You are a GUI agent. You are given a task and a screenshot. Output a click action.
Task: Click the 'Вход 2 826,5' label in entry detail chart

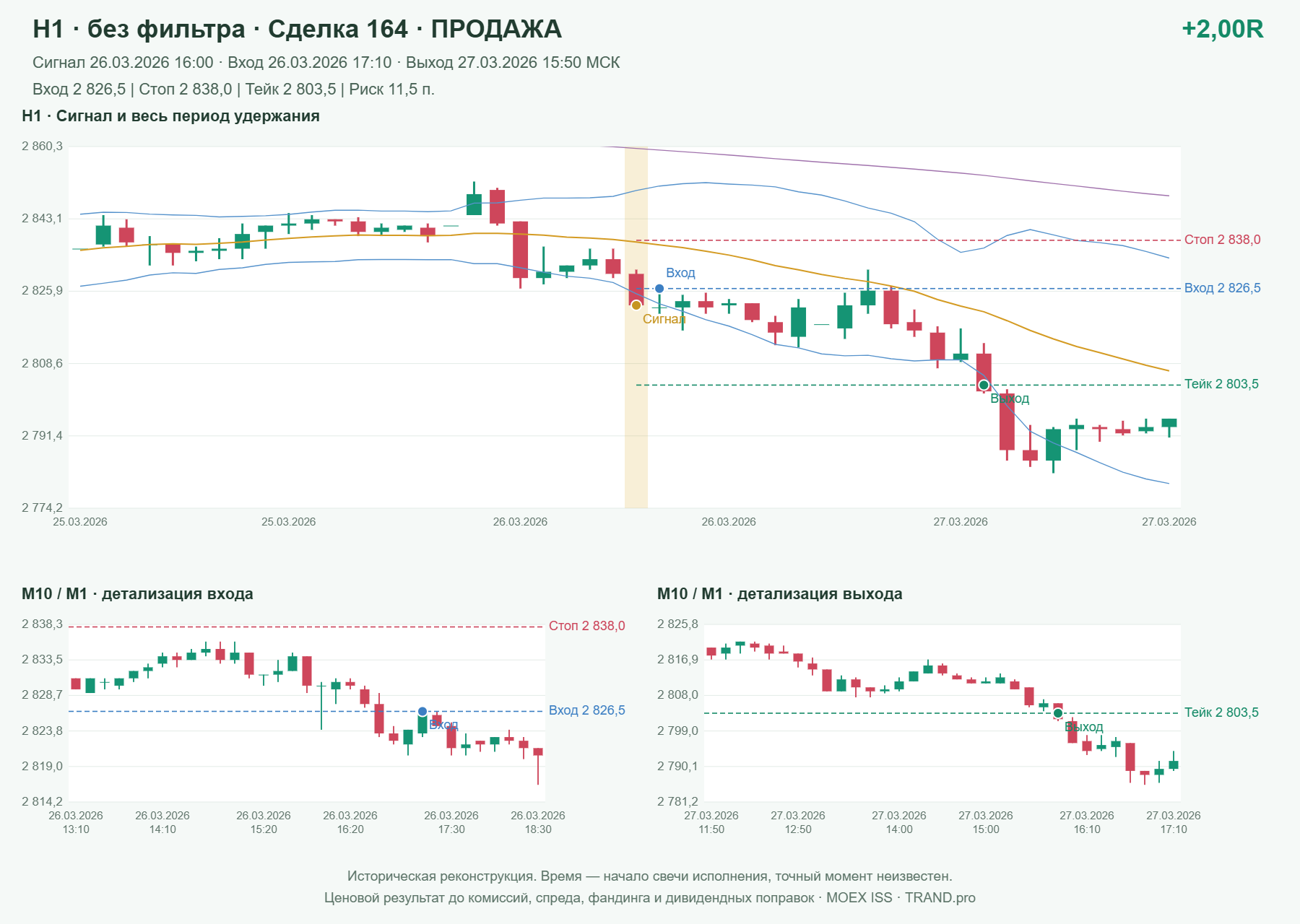click(x=587, y=710)
